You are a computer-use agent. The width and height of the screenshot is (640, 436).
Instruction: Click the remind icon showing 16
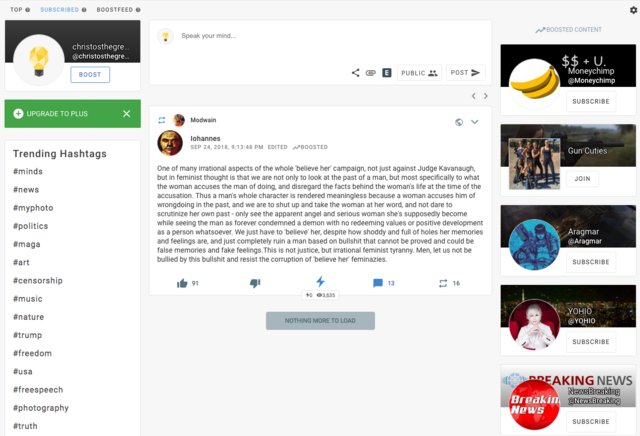point(443,283)
